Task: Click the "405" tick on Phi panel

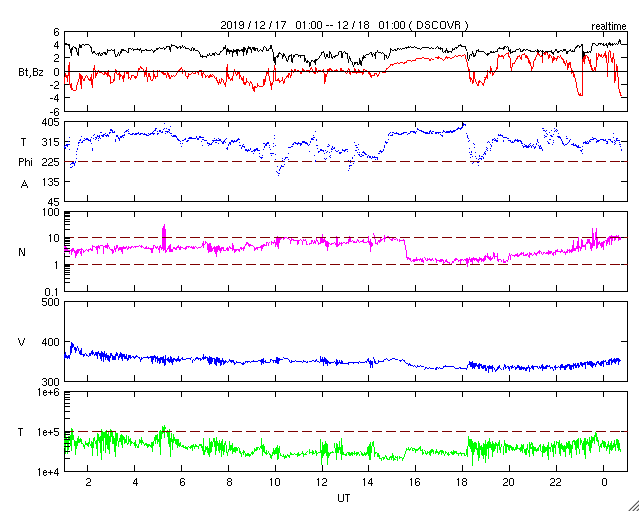Action: pos(51,122)
